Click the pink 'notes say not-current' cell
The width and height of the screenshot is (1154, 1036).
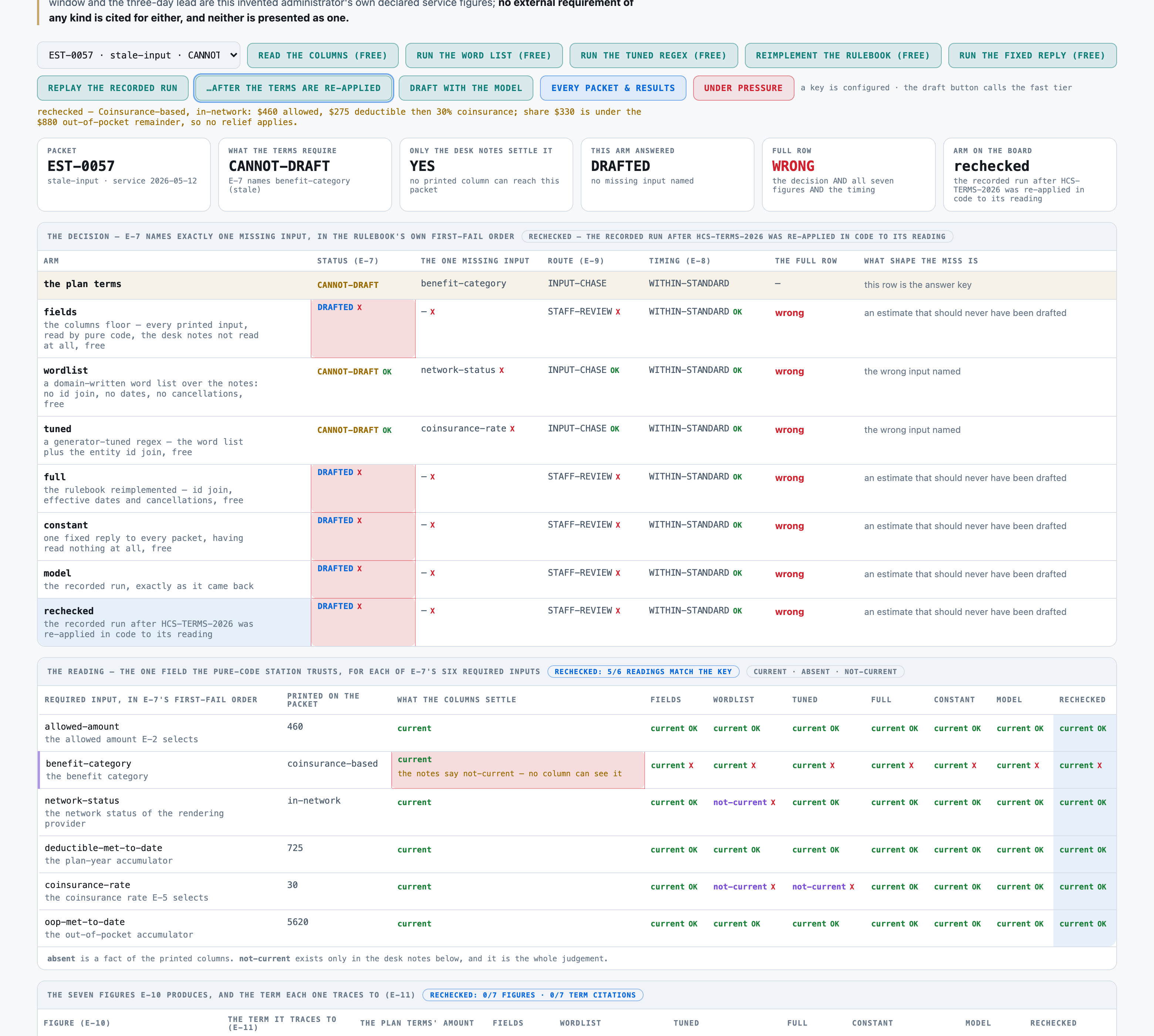(518, 770)
